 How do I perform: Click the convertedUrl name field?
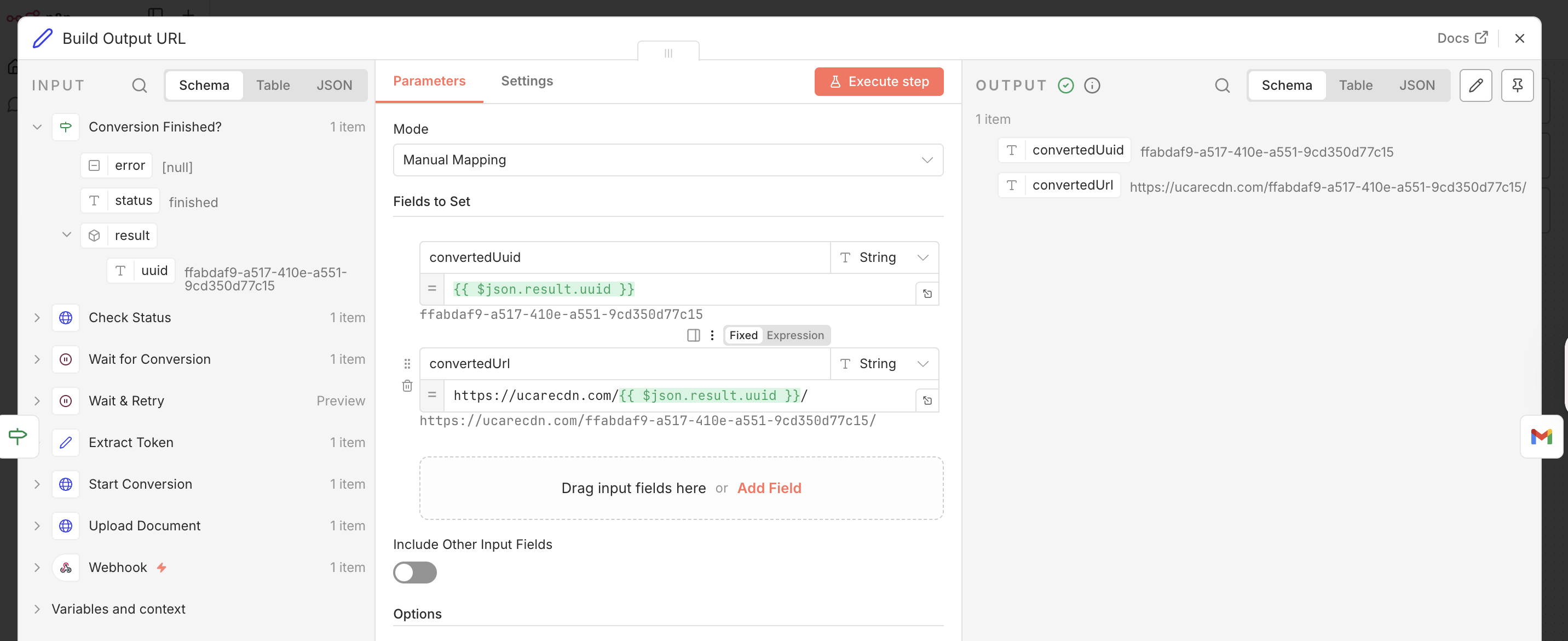click(x=625, y=364)
